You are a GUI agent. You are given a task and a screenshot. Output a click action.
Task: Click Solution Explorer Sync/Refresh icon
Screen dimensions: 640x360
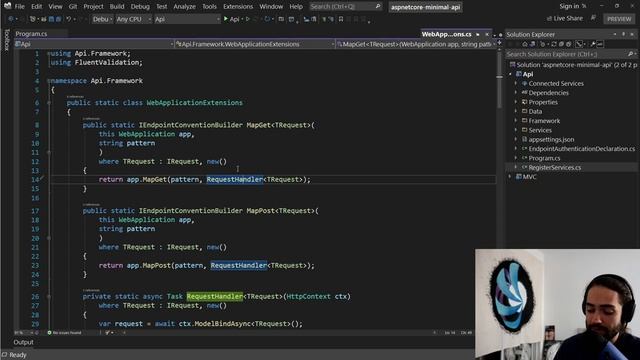pos(554,44)
